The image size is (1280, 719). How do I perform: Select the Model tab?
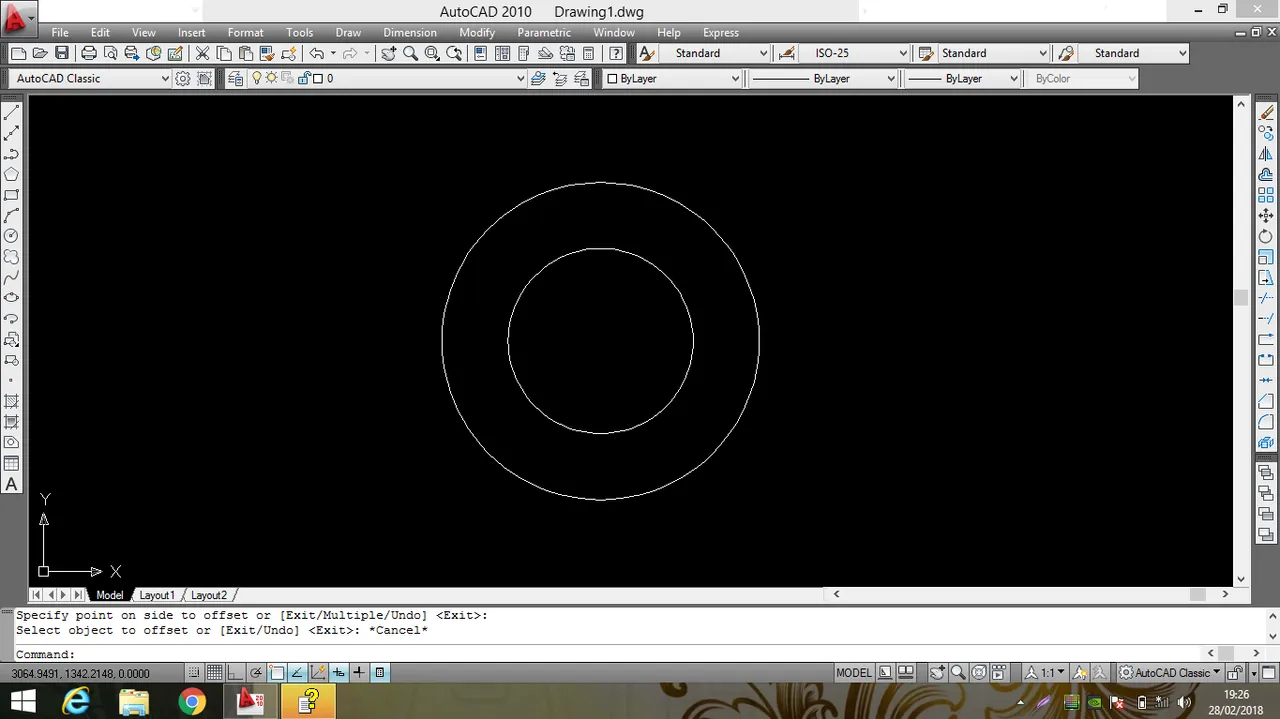pyautogui.click(x=110, y=595)
